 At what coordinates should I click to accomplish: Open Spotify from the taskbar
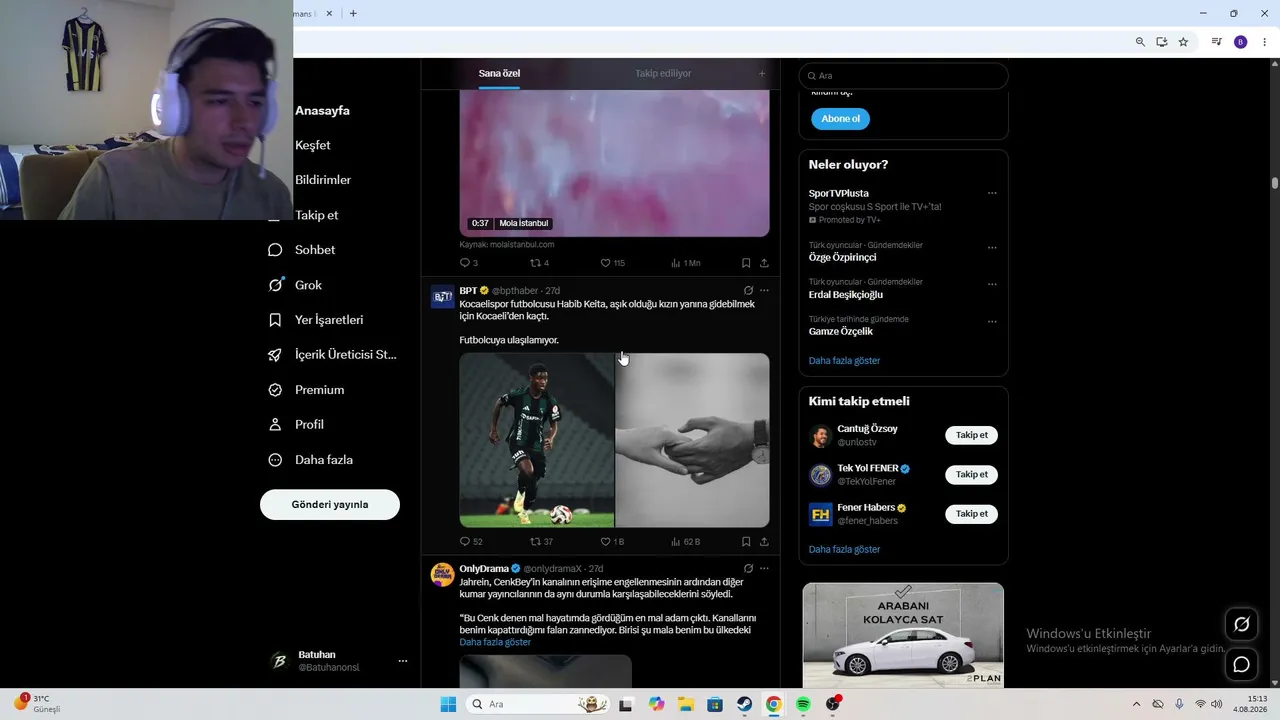(803, 704)
